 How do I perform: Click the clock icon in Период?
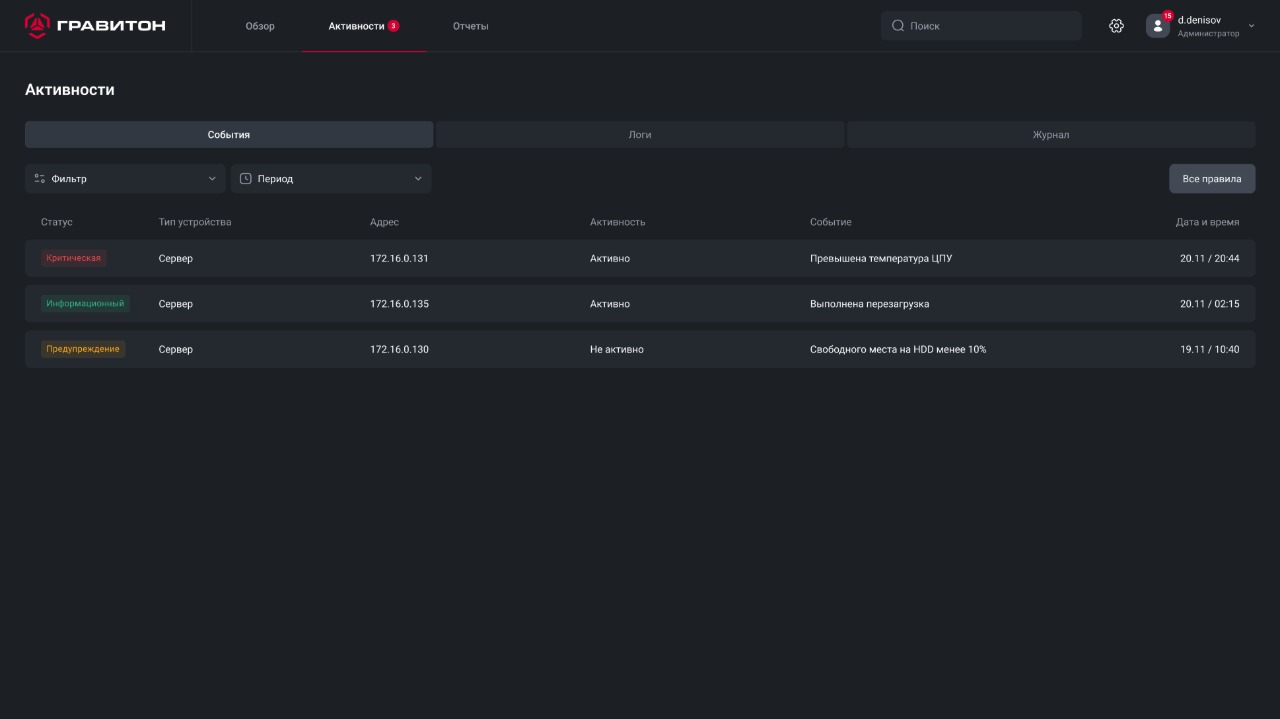[x=246, y=179]
